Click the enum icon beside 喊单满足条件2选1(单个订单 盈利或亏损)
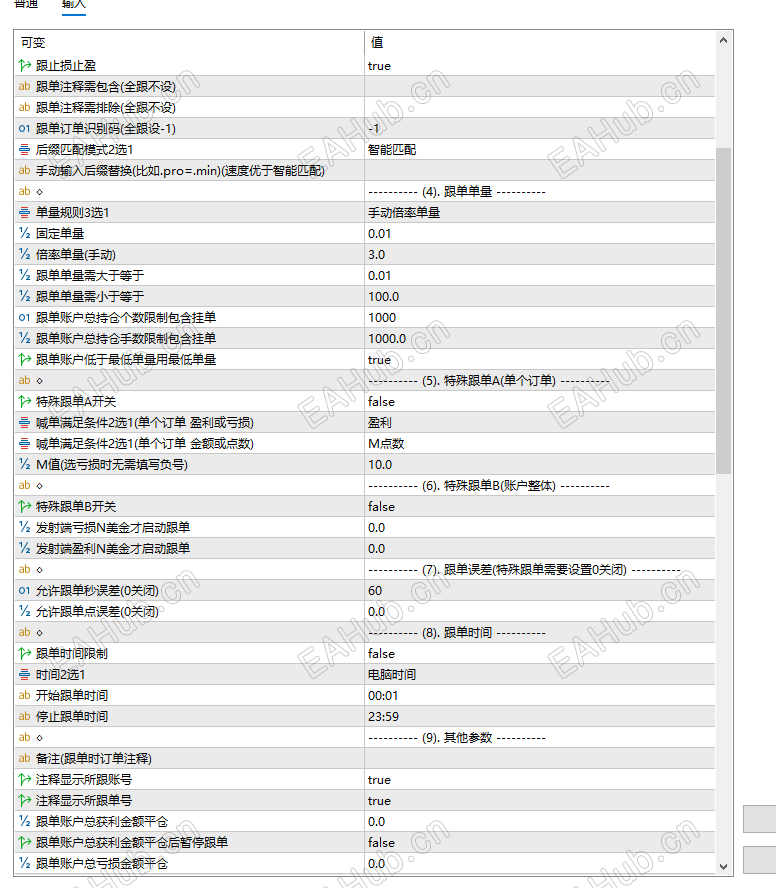This screenshot has width=776, height=888. [24, 422]
